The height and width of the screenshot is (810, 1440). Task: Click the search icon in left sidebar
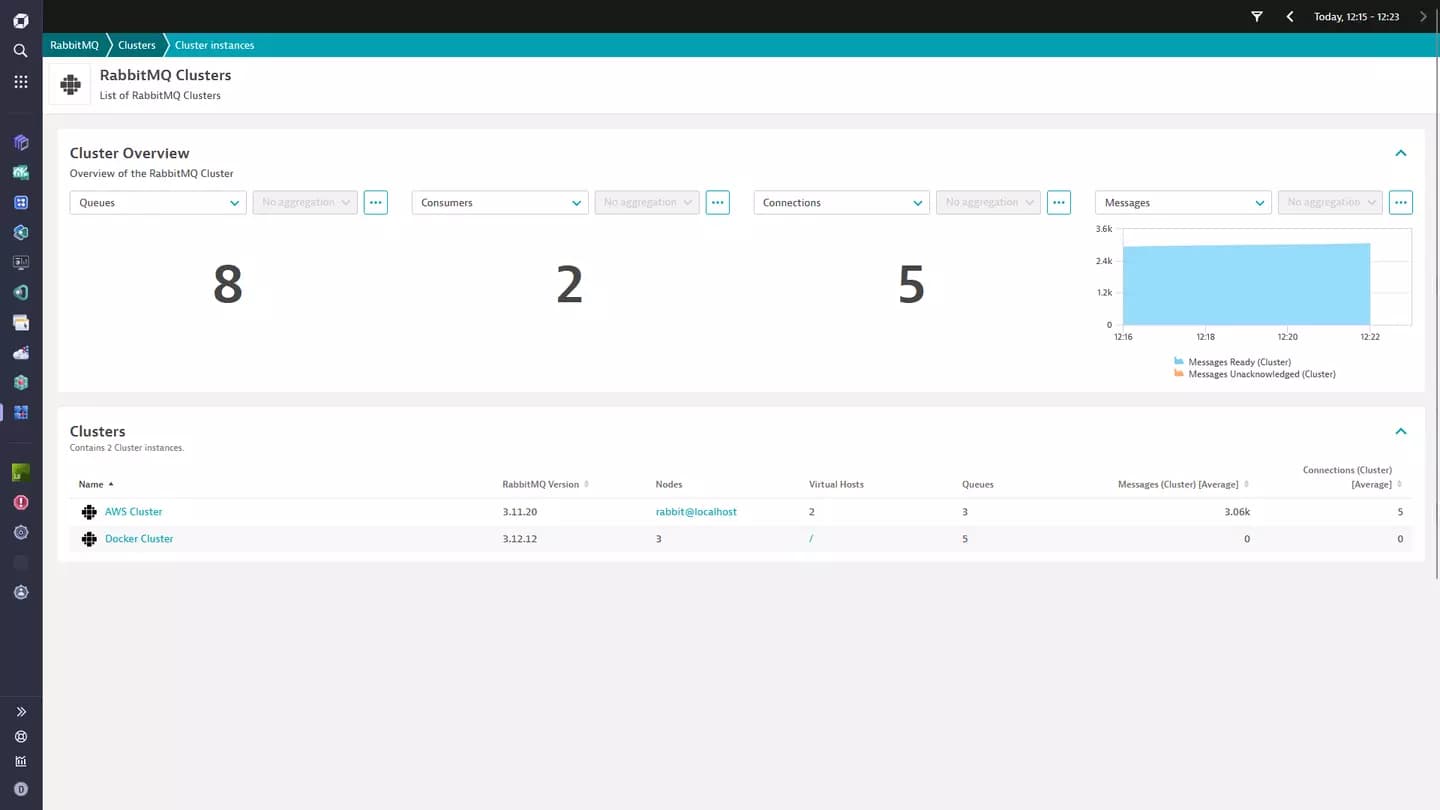pos(20,50)
